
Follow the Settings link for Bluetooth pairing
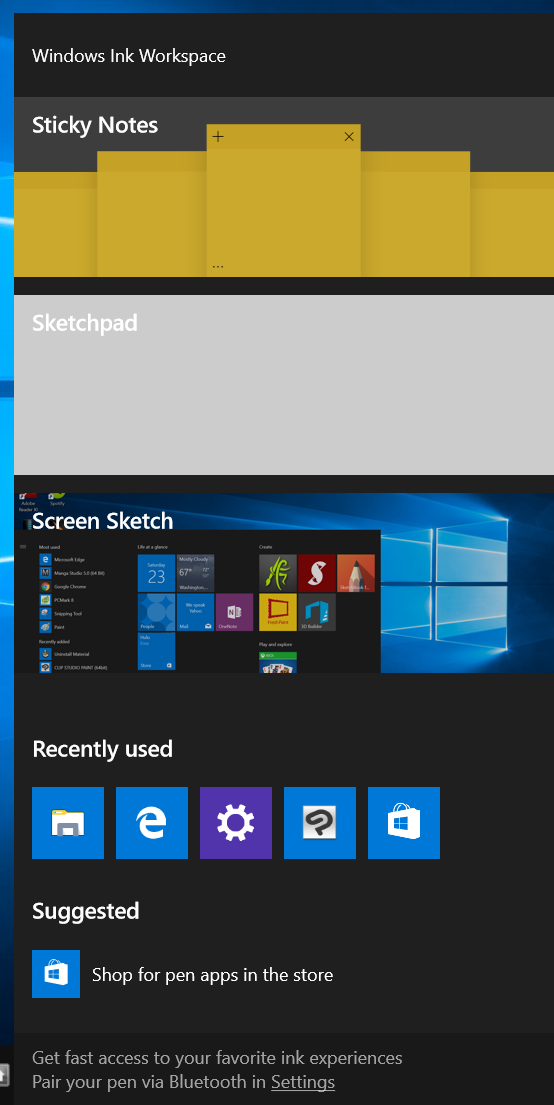(x=303, y=1082)
